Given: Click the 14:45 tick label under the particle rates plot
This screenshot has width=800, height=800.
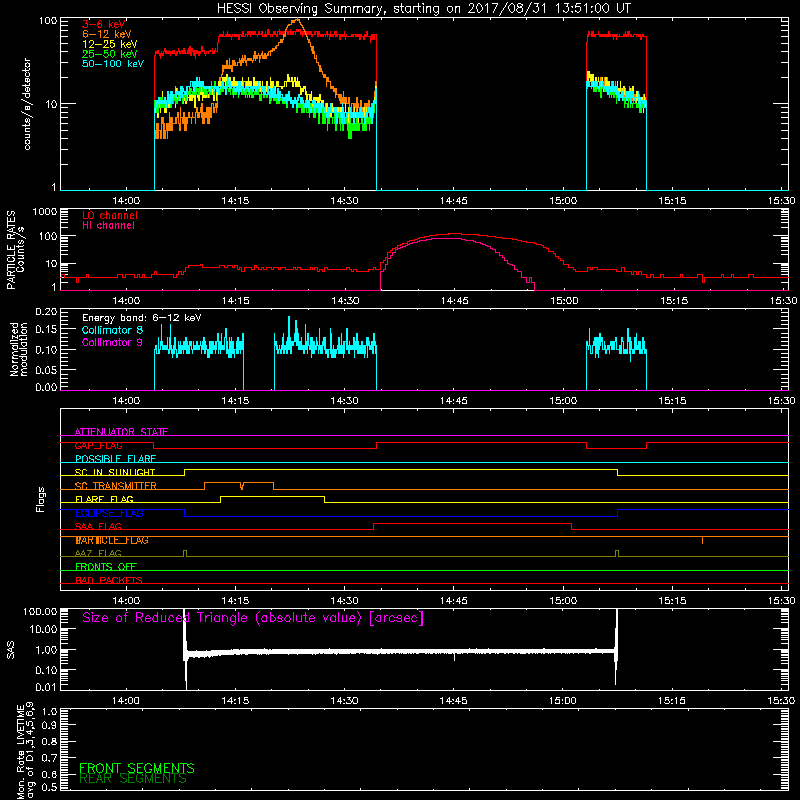Looking at the screenshot, I should [455, 301].
